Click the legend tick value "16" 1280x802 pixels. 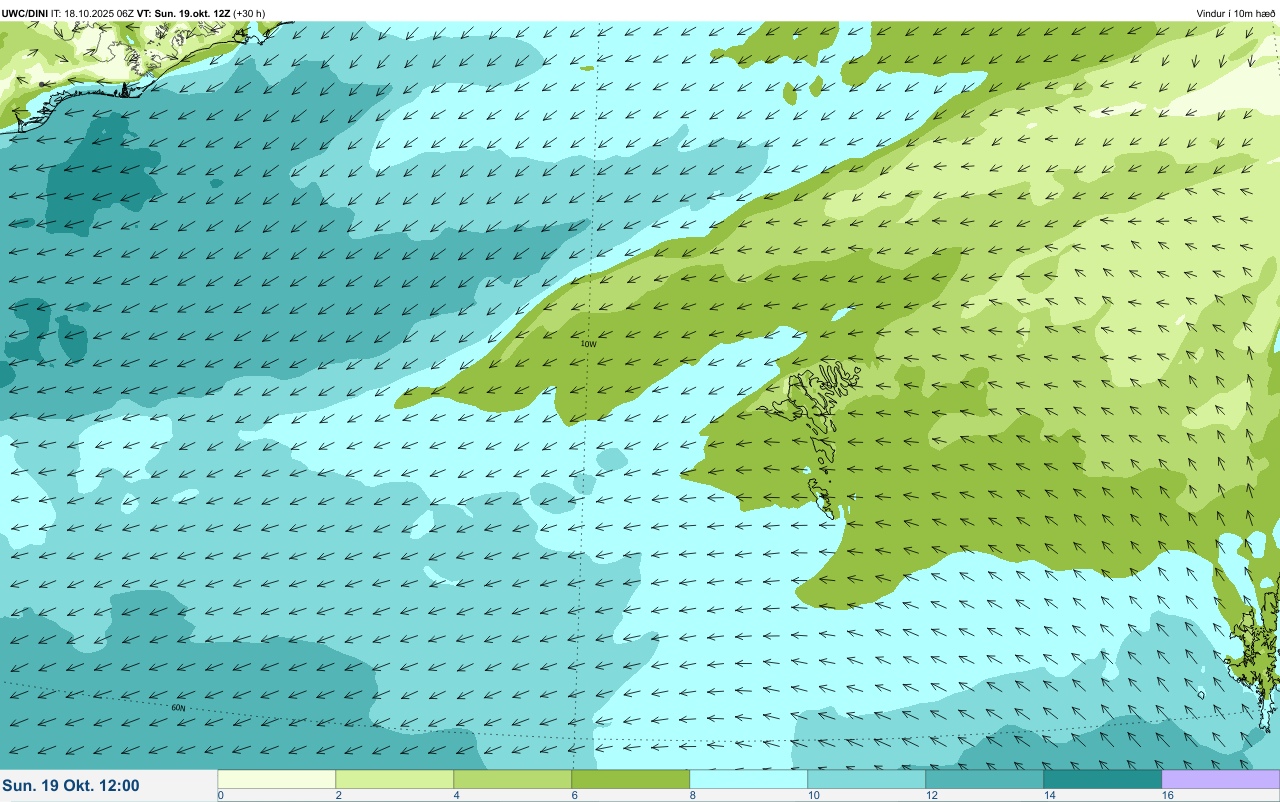point(1167,795)
